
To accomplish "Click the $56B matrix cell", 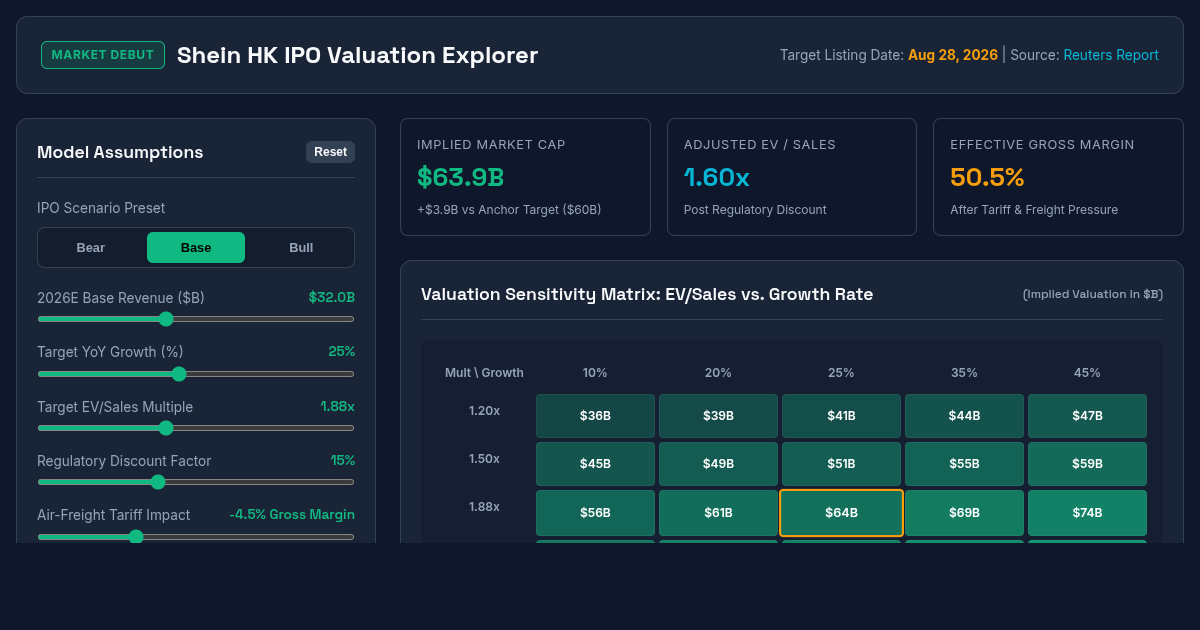I will 595,513.
